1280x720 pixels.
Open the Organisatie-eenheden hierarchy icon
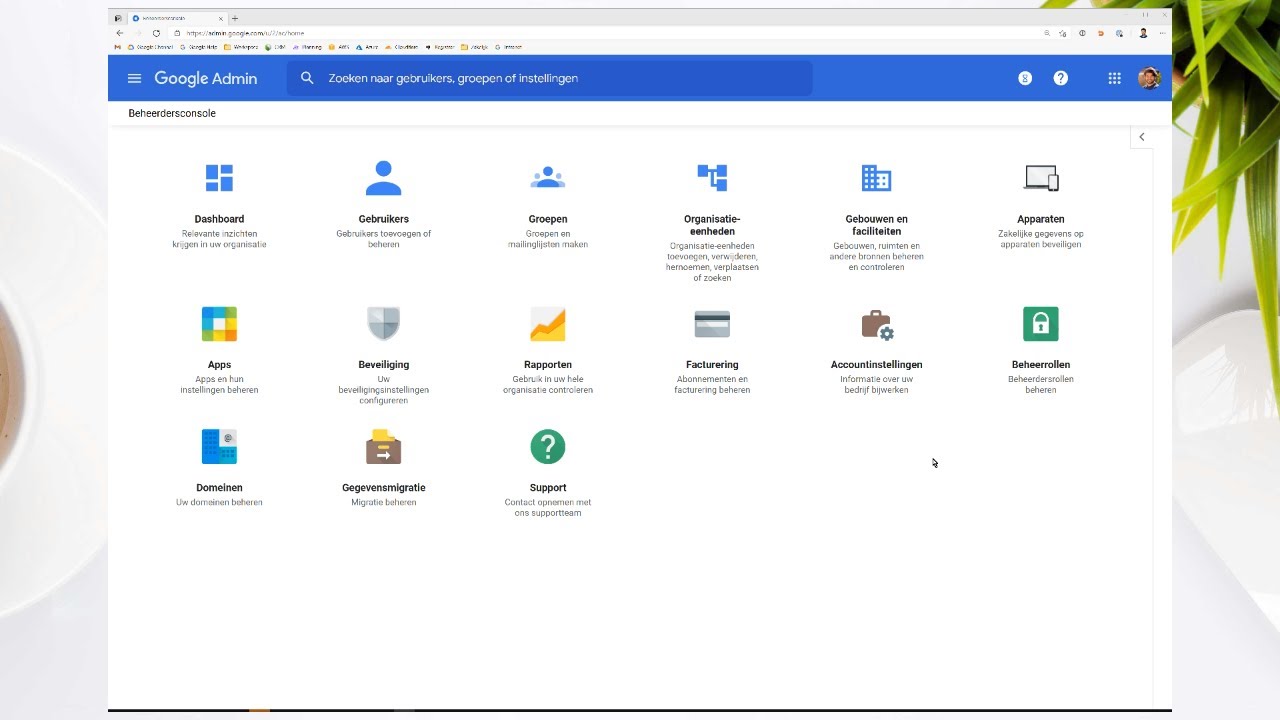point(712,178)
